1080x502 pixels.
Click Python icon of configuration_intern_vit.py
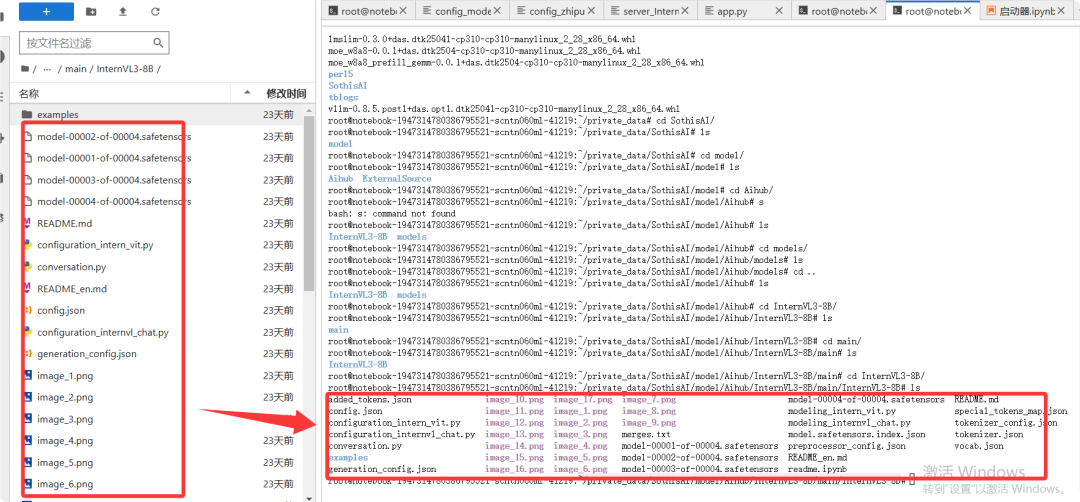point(28,244)
